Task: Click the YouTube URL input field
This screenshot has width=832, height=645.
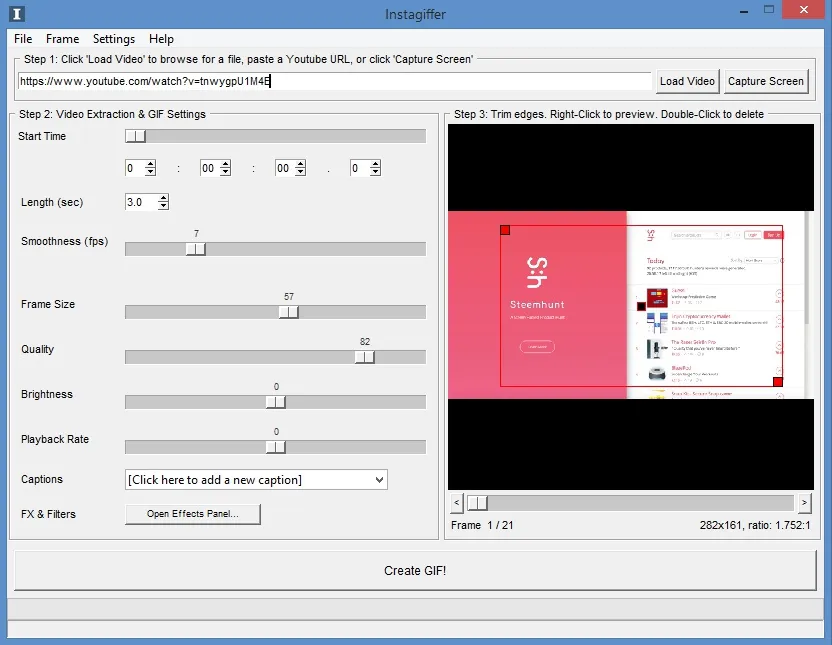Action: [x=335, y=81]
